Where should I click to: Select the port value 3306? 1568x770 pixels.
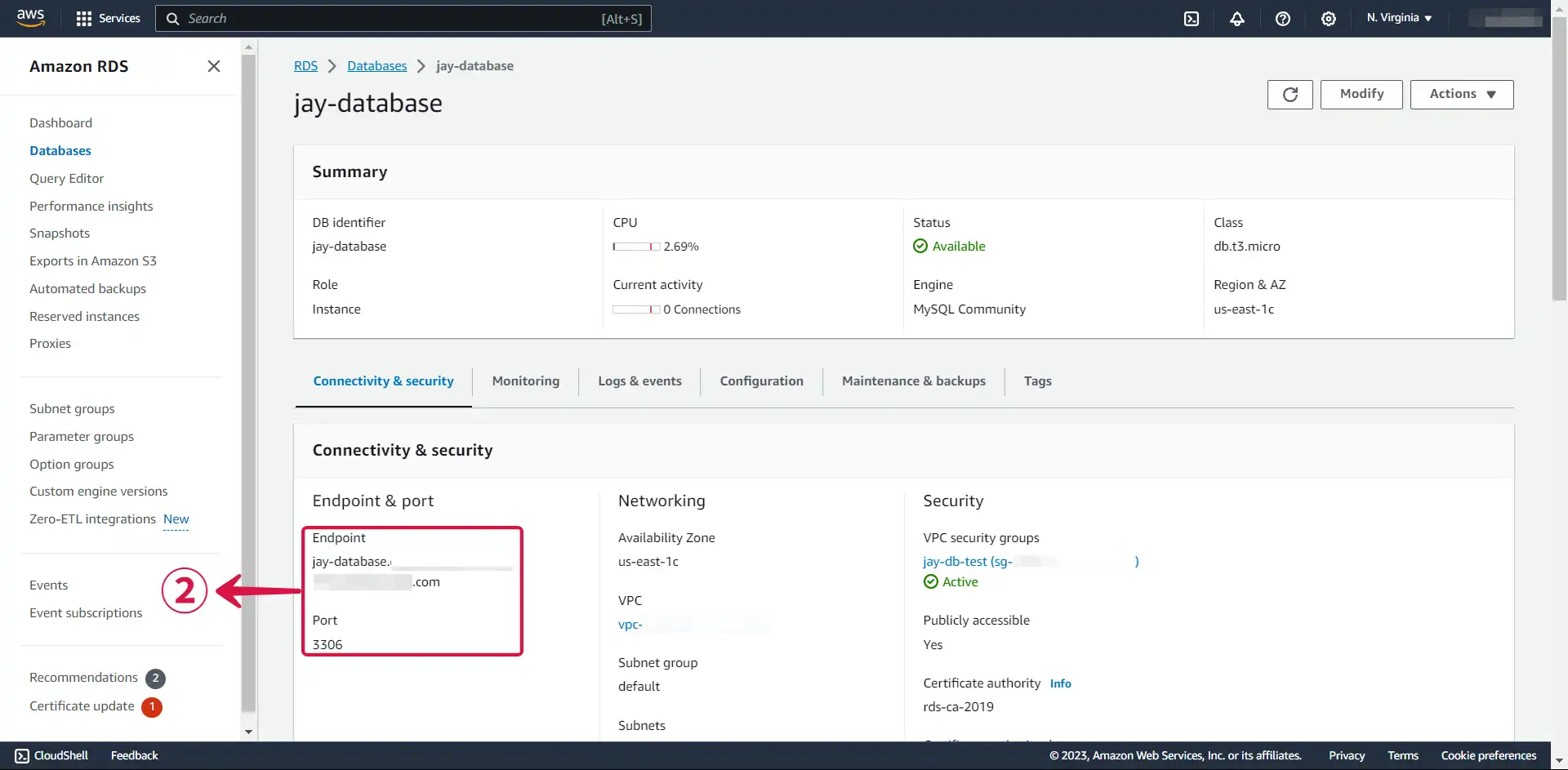[327, 645]
